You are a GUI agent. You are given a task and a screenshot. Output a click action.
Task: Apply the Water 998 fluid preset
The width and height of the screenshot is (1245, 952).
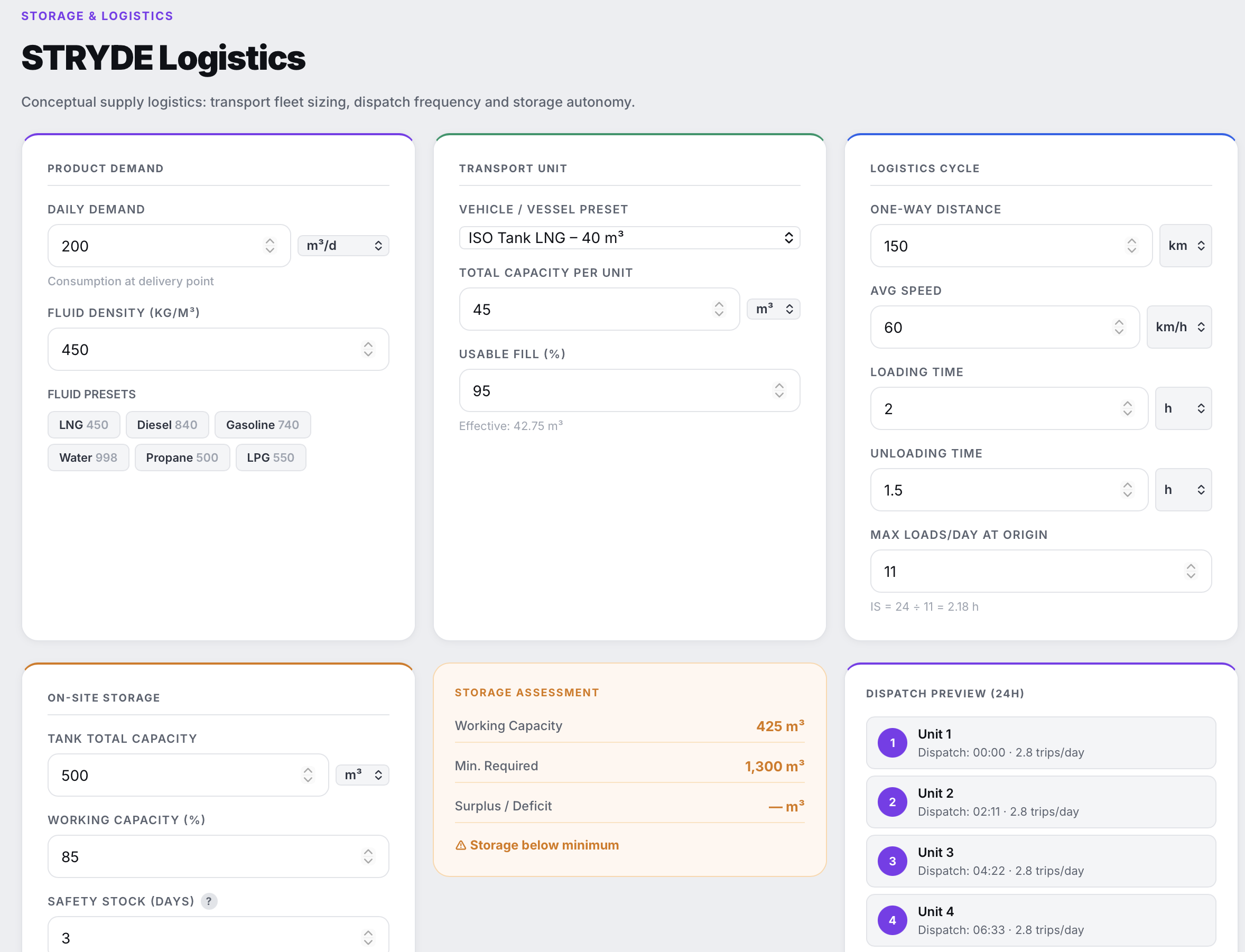click(88, 458)
